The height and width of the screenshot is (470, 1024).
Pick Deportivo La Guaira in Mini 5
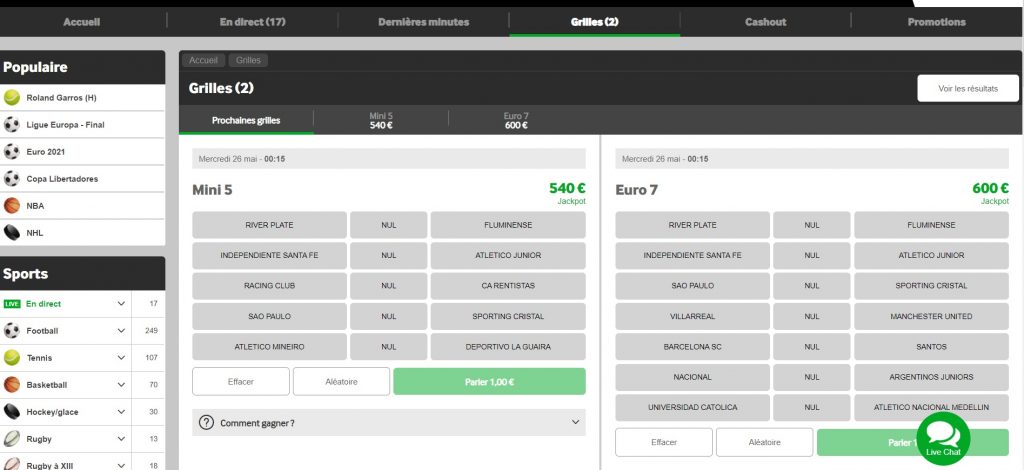(508, 347)
